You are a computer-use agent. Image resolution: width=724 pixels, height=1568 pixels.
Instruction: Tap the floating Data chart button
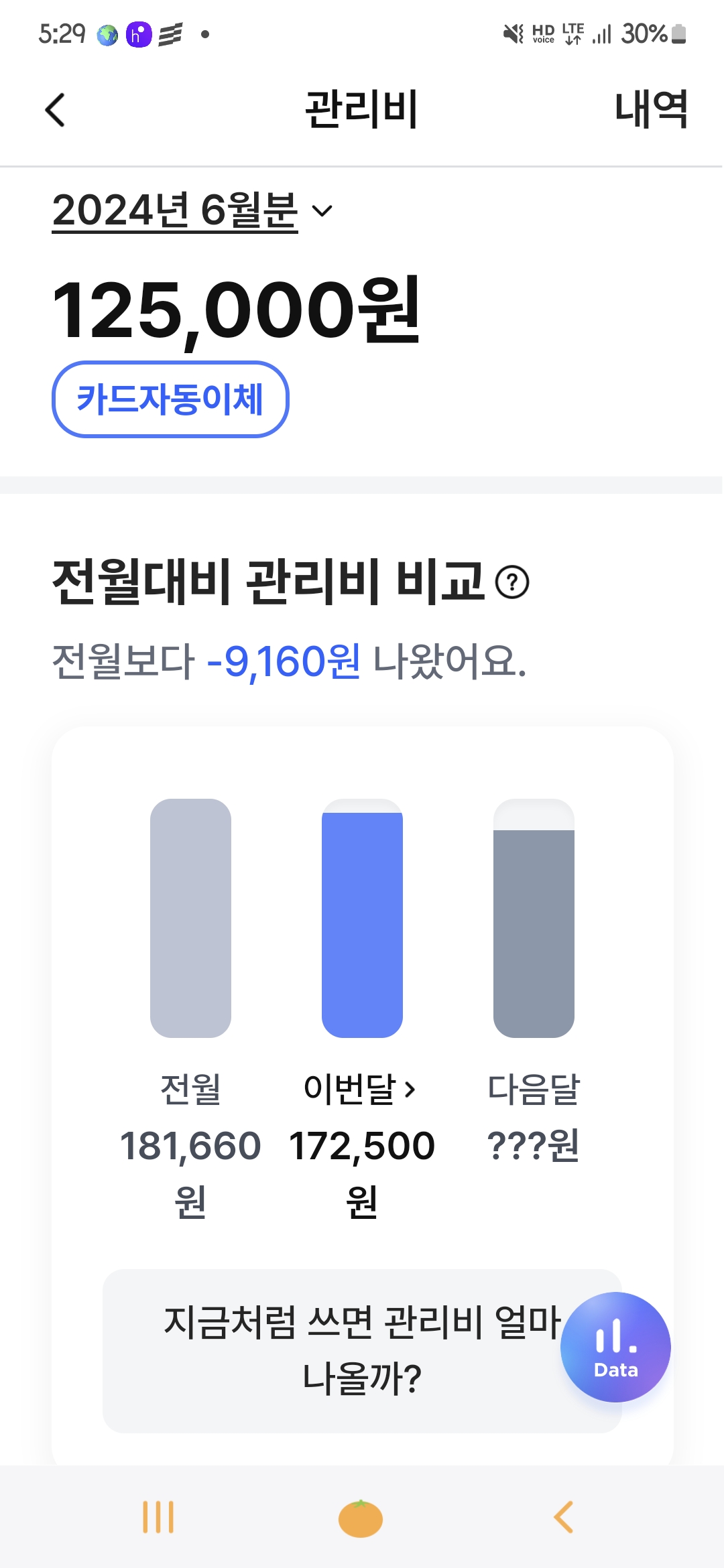615,1347
